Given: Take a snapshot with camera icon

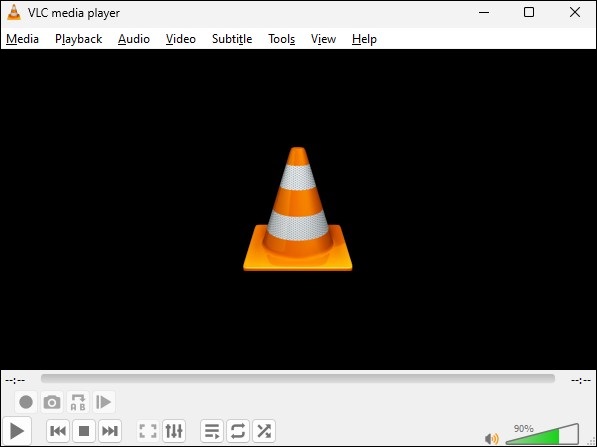Looking at the screenshot, I should (x=52, y=402).
